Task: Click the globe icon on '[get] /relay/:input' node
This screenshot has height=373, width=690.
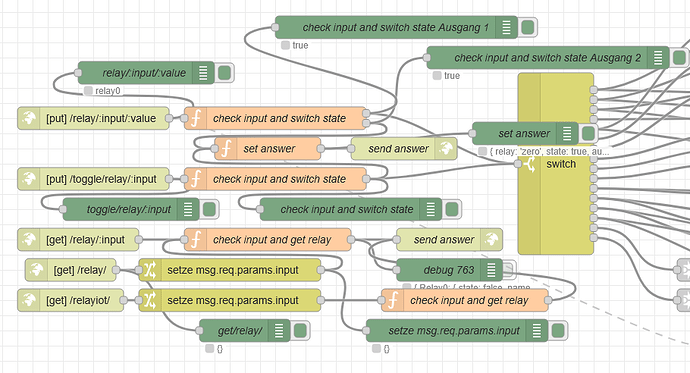Action: tap(29, 240)
